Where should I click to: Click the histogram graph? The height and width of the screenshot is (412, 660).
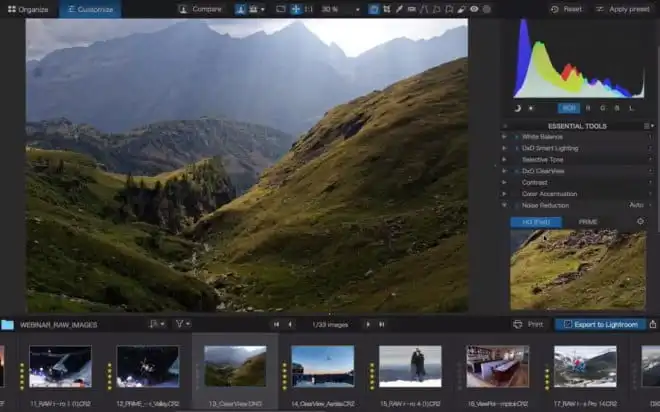tap(578, 58)
